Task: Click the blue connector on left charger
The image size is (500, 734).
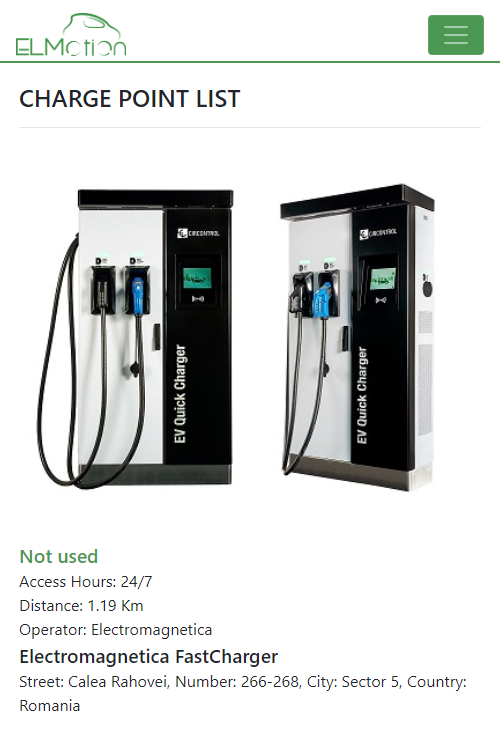Action: [138, 294]
